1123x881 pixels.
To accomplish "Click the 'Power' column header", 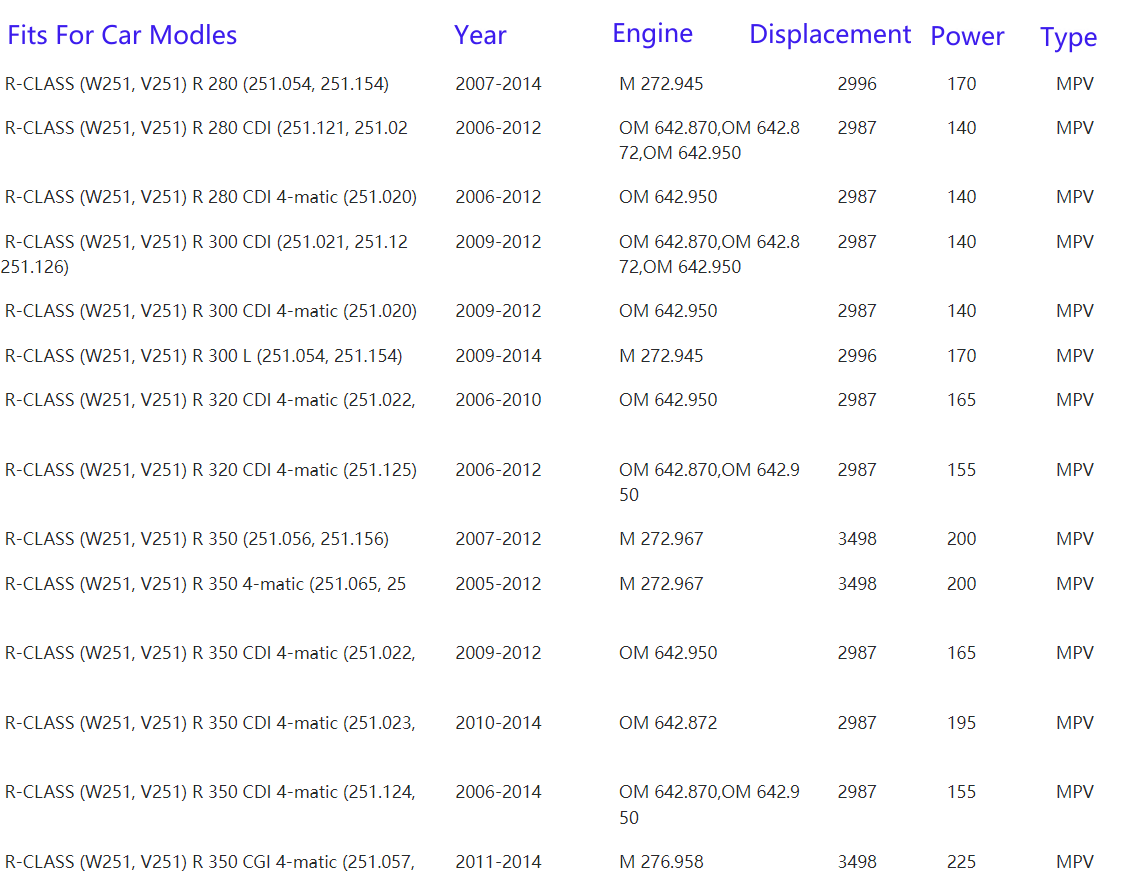I will coord(967,37).
